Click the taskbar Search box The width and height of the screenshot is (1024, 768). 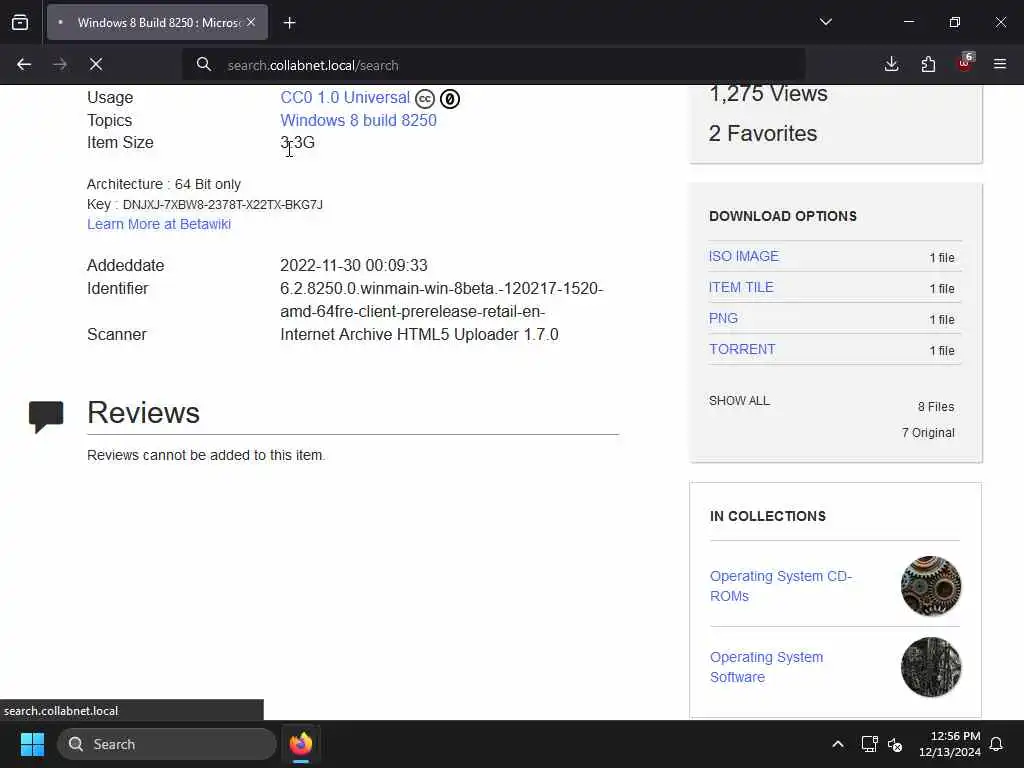click(167, 744)
